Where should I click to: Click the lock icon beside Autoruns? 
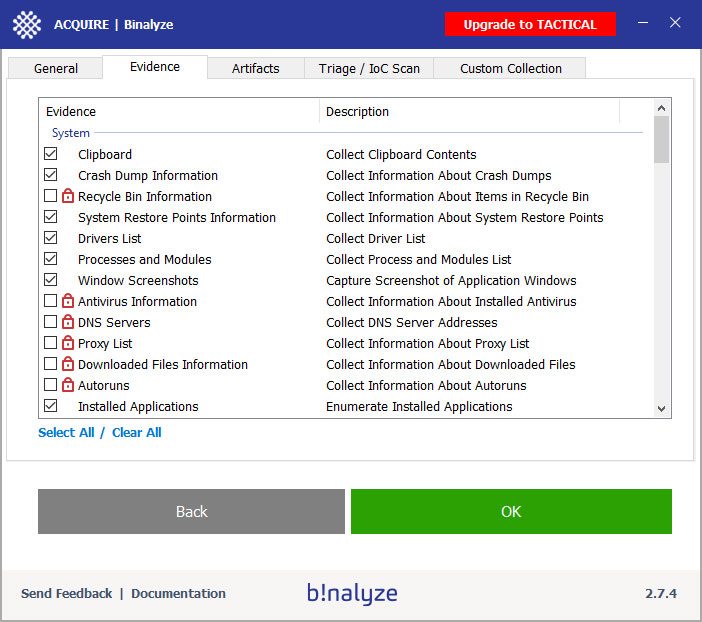(x=68, y=385)
